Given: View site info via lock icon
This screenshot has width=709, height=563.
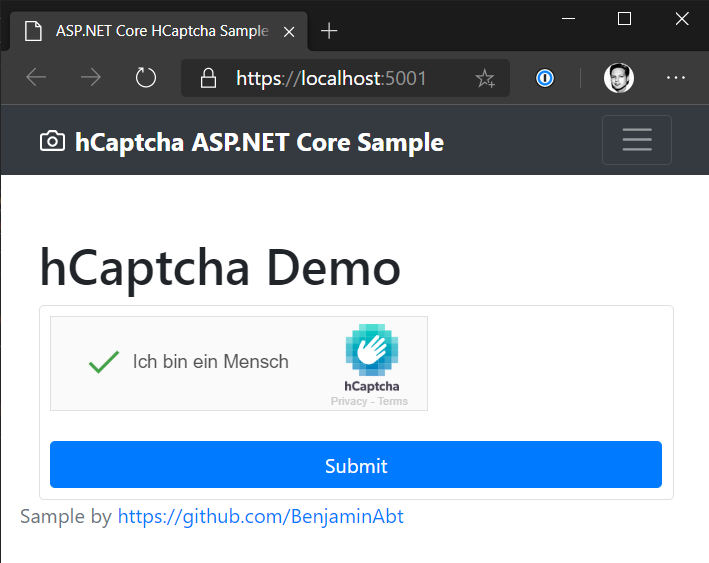Looking at the screenshot, I should pyautogui.click(x=208, y=78).
